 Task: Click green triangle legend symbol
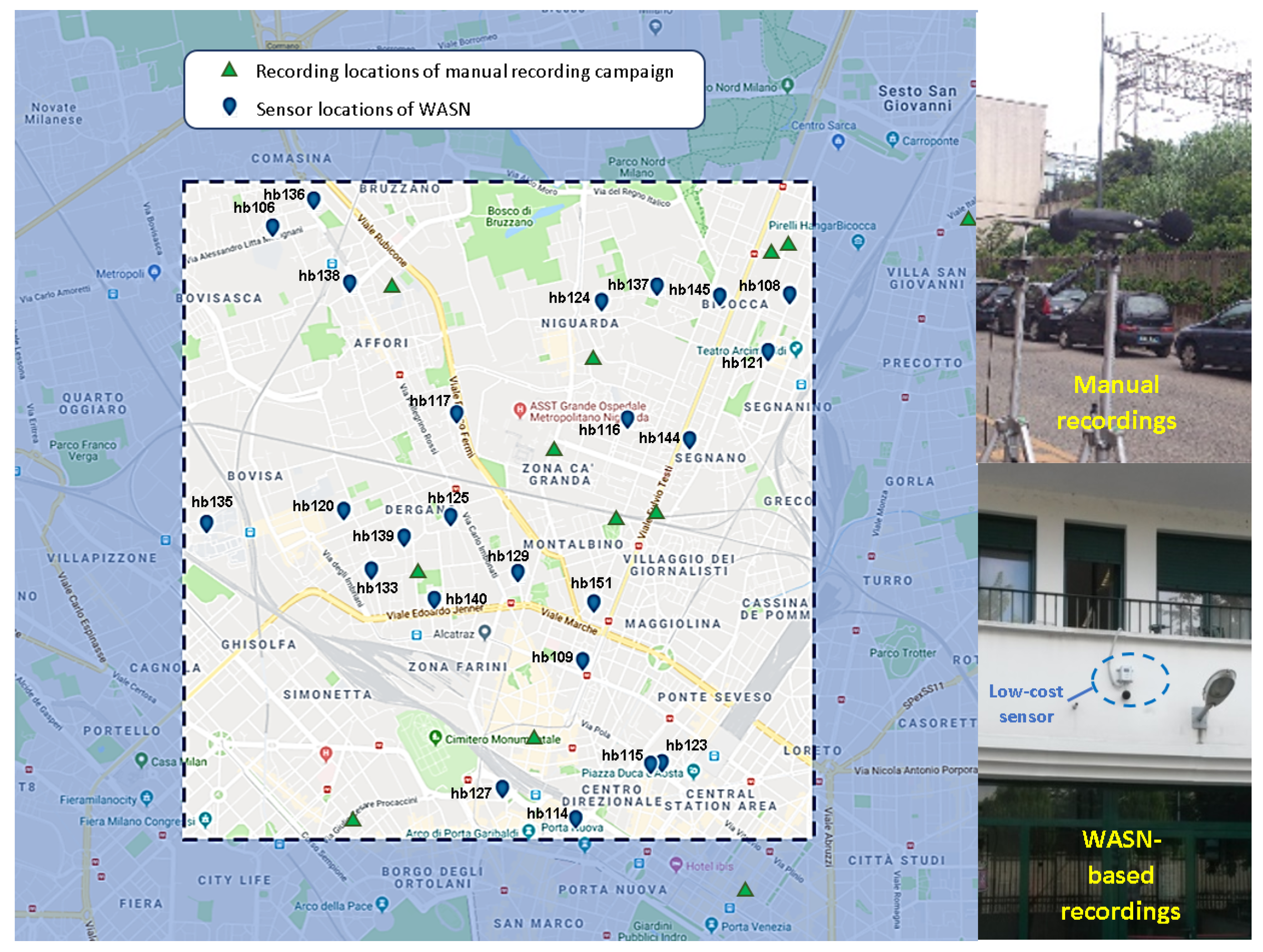[230, 69]
